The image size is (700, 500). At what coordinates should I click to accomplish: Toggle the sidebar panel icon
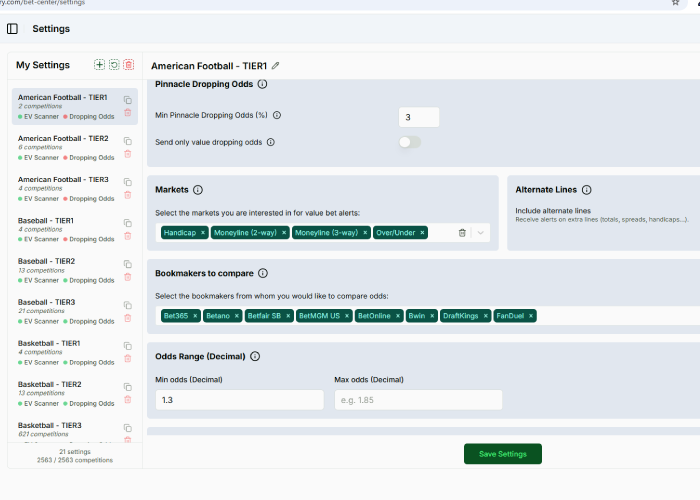tap(12, 29)
